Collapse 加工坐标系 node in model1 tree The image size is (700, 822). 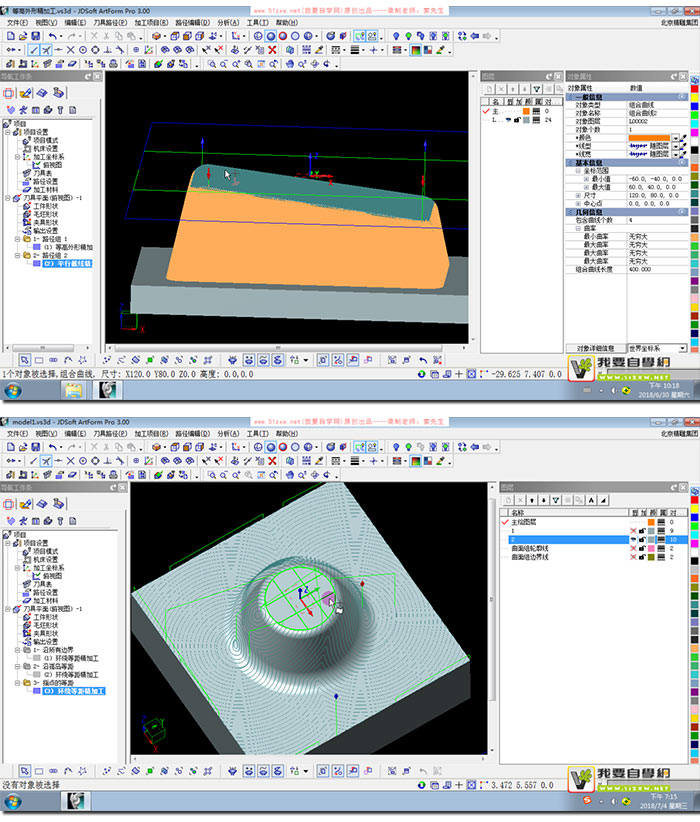[x=17, y=568]
